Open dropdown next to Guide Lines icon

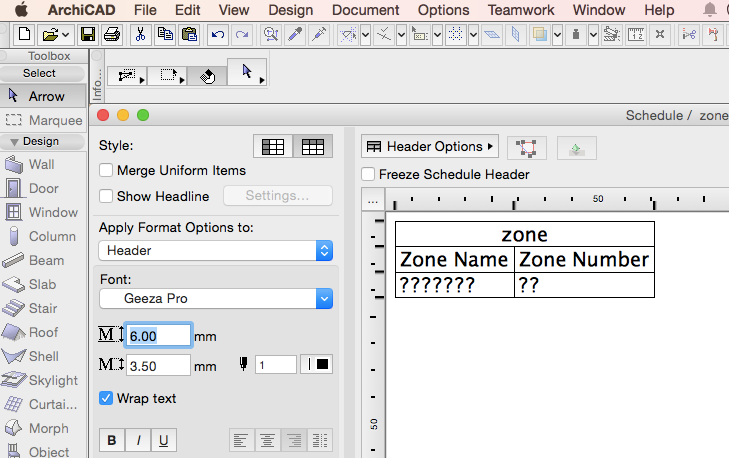(365, 34)
